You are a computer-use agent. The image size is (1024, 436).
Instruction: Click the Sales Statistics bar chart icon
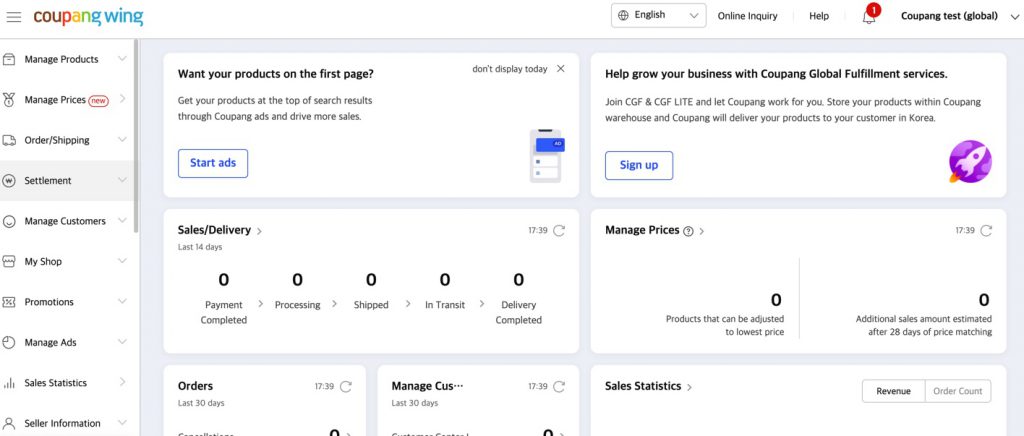9,383
